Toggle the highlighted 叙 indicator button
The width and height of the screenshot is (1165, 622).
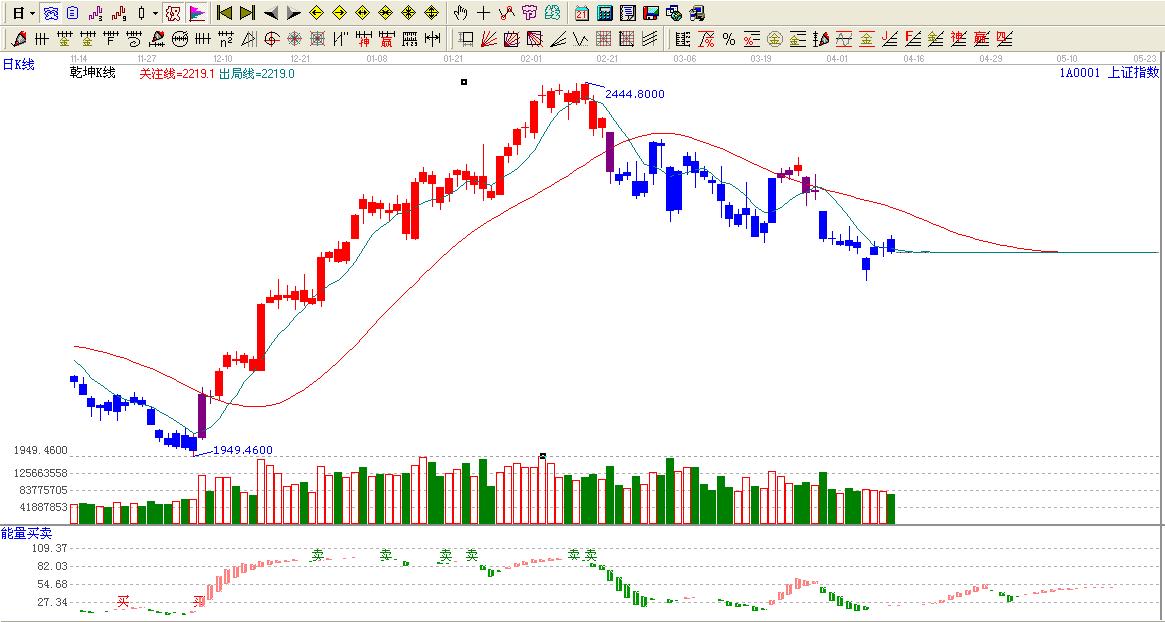click(172, 13)
